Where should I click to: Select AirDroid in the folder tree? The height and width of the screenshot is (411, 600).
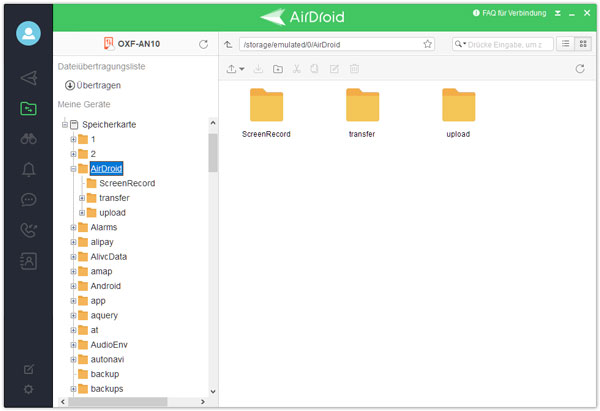point(106,168)
